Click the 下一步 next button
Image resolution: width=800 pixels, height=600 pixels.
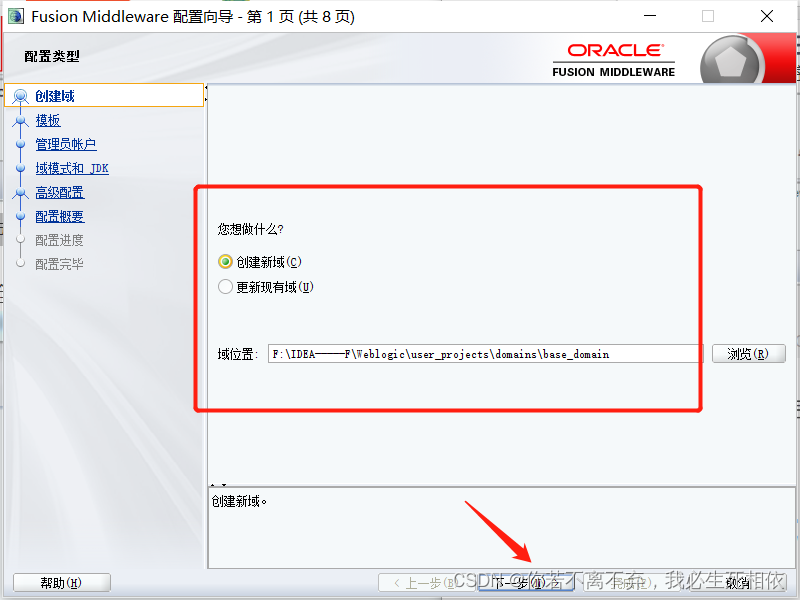coord(526,583)
